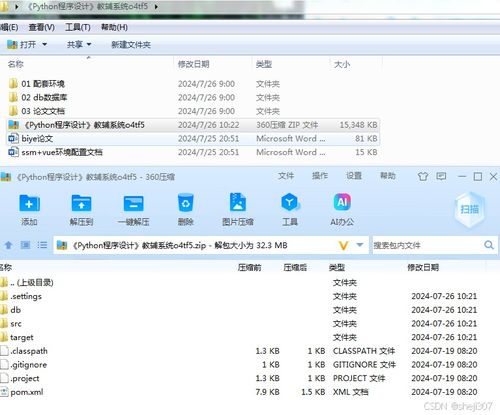Screen dimensions: 500x415
Task: Click the orange V icon in the path bar
Action: tap(343, 246)
